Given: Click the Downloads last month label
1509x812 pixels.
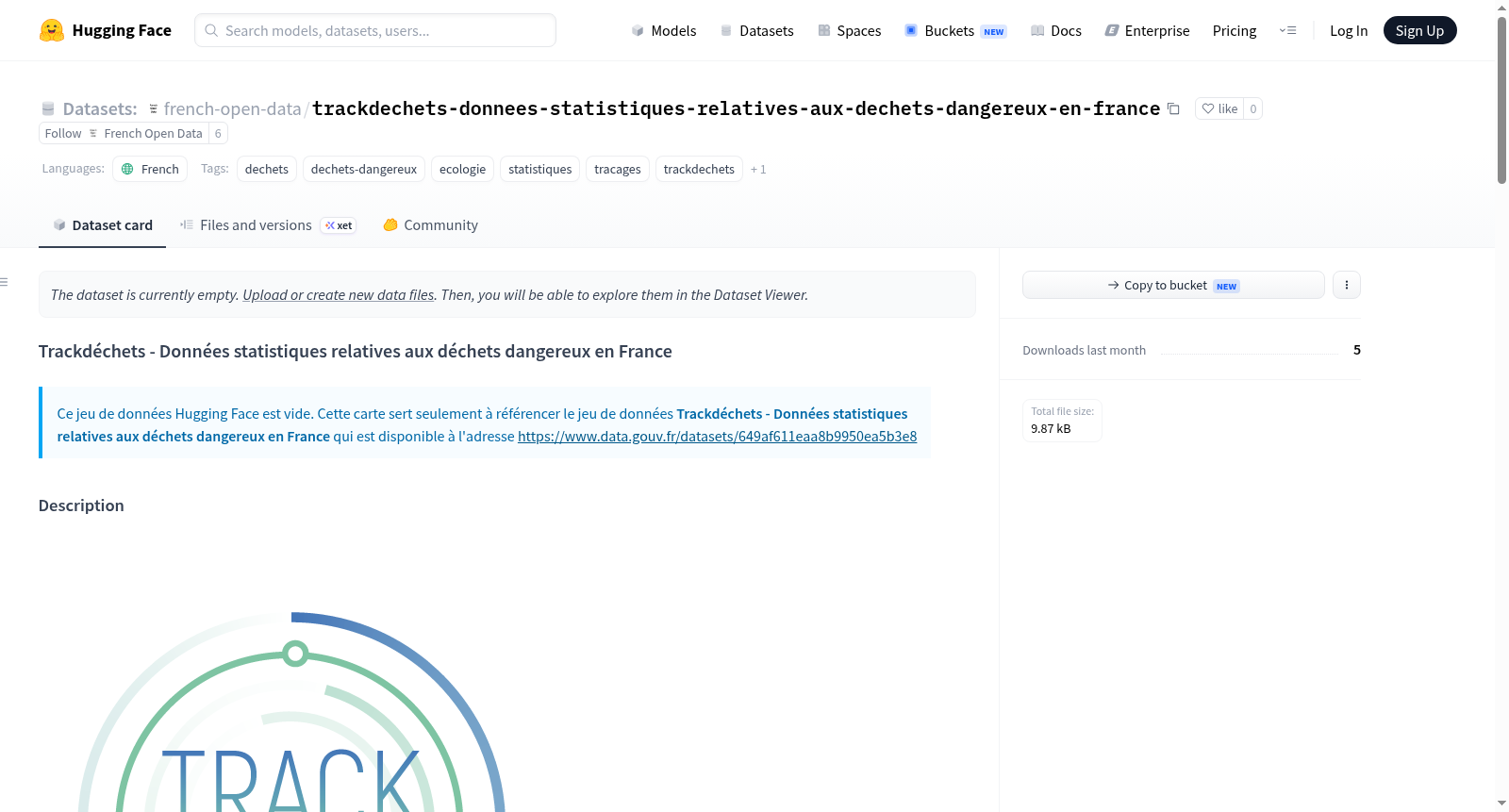Looking at the screenshot, I should coord(1085,350).
